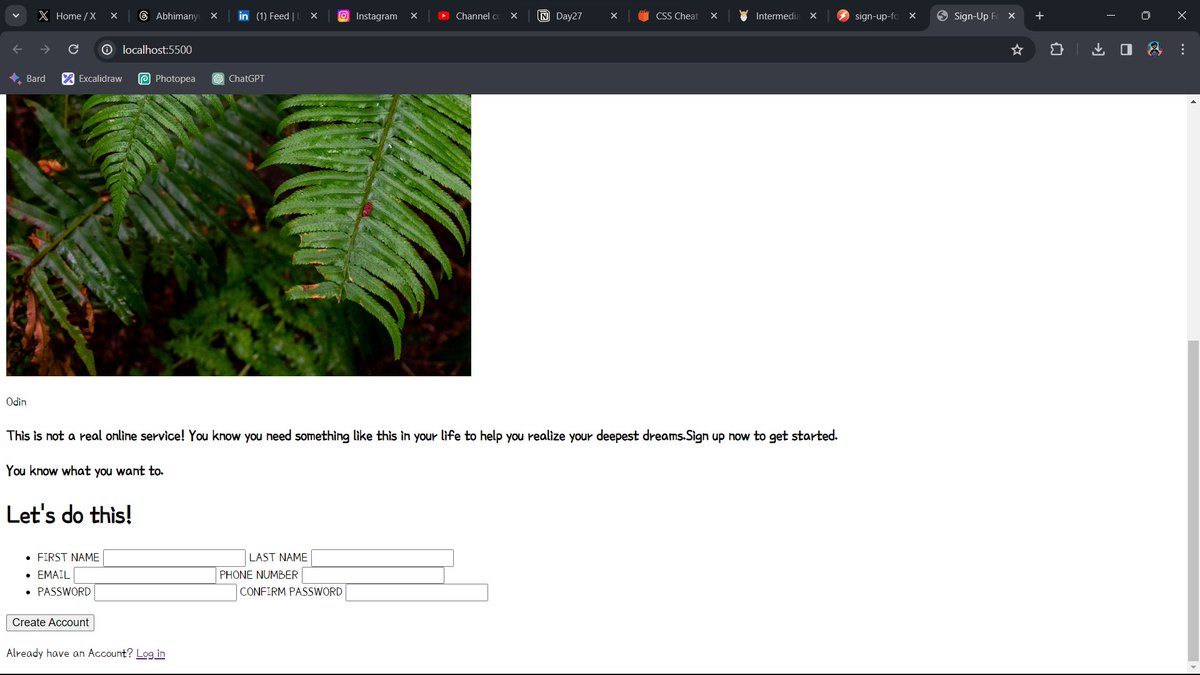Image resolution: width=1200 pixels, height=675 pixels.
Task: Close the active Sign-Up Form tab
Action: (1012, 16)
